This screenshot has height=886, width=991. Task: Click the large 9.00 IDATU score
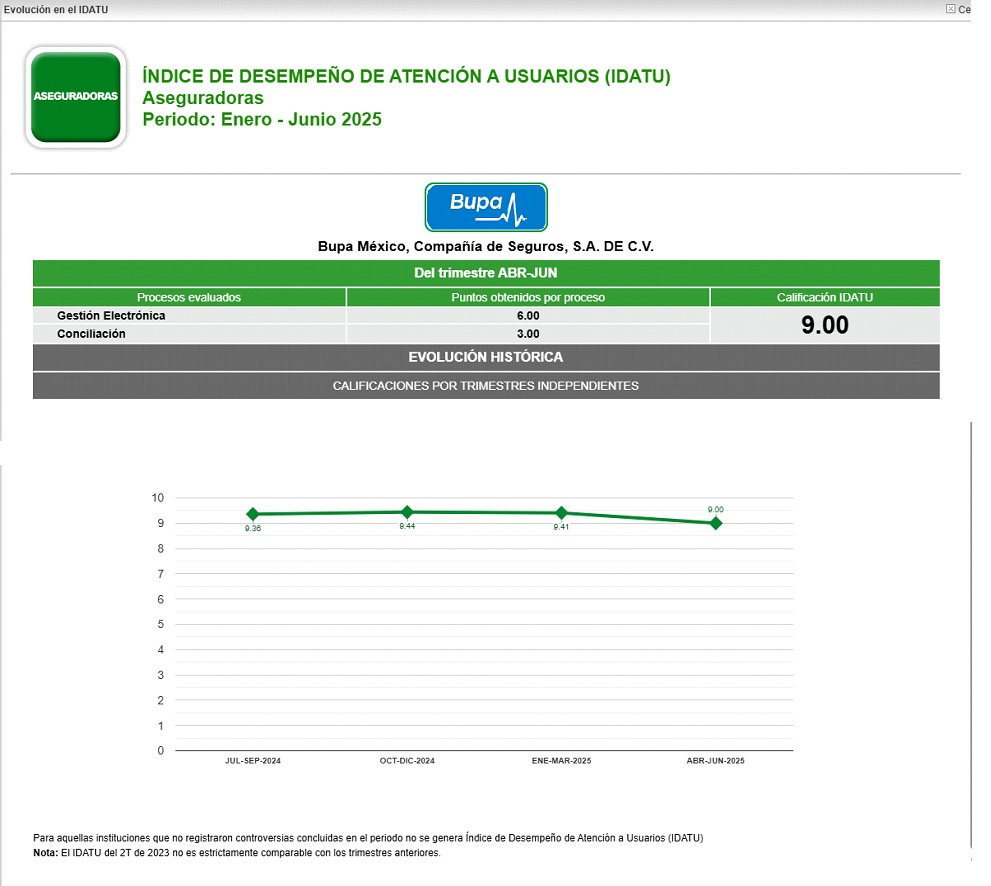[x=824, y=325]
